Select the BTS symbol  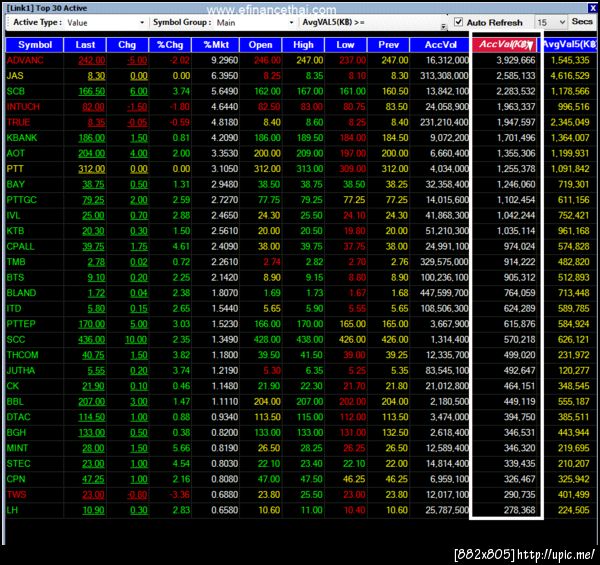pos(15,277)
